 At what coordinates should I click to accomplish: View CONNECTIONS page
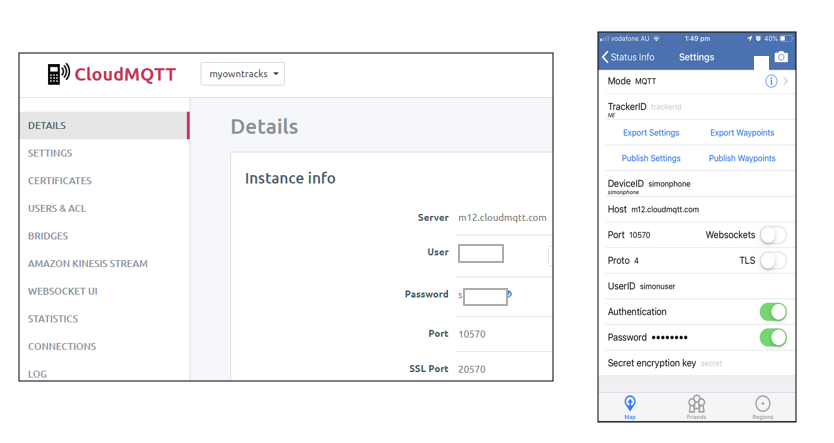tap(62, 347)
